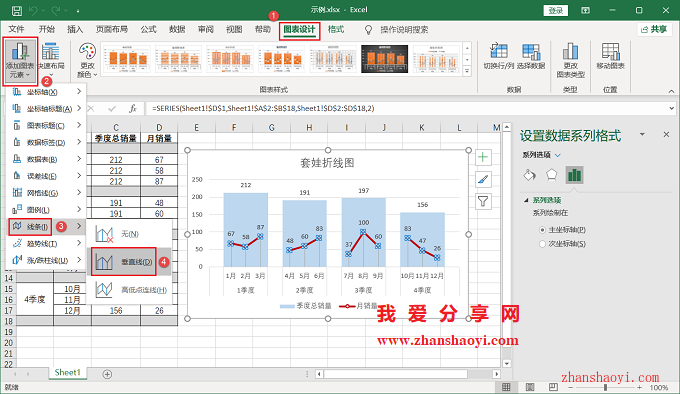Switch to Page Layout view in status bar

coord(530,387)
